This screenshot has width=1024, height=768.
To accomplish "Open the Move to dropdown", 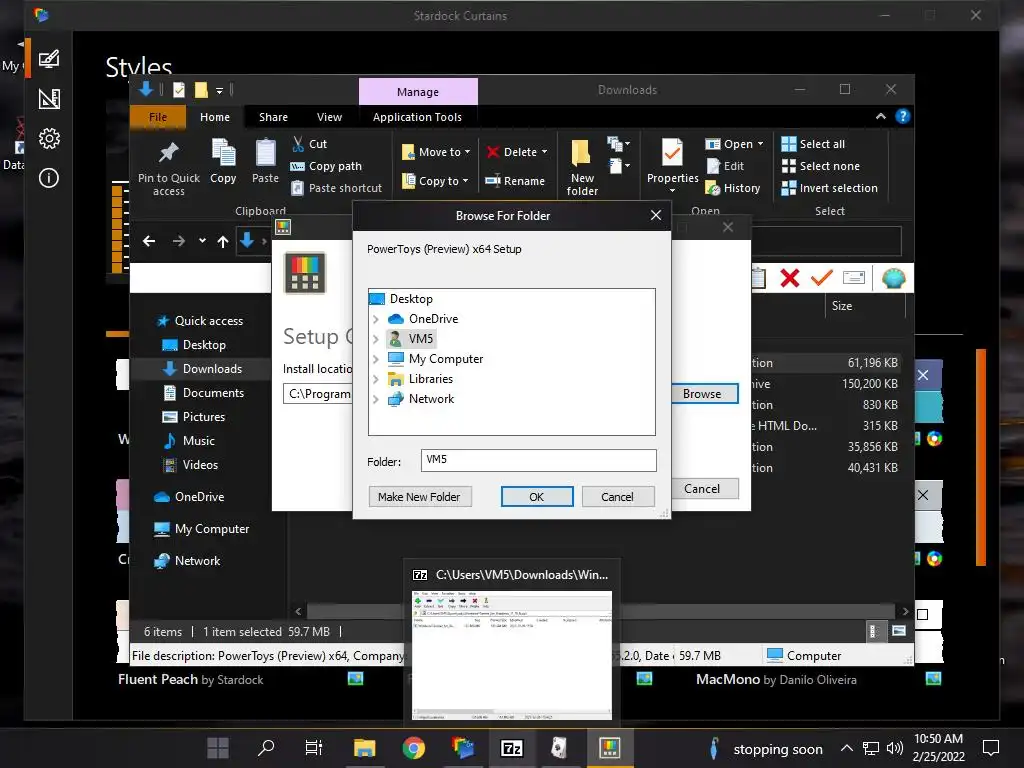I will (436, 152).
